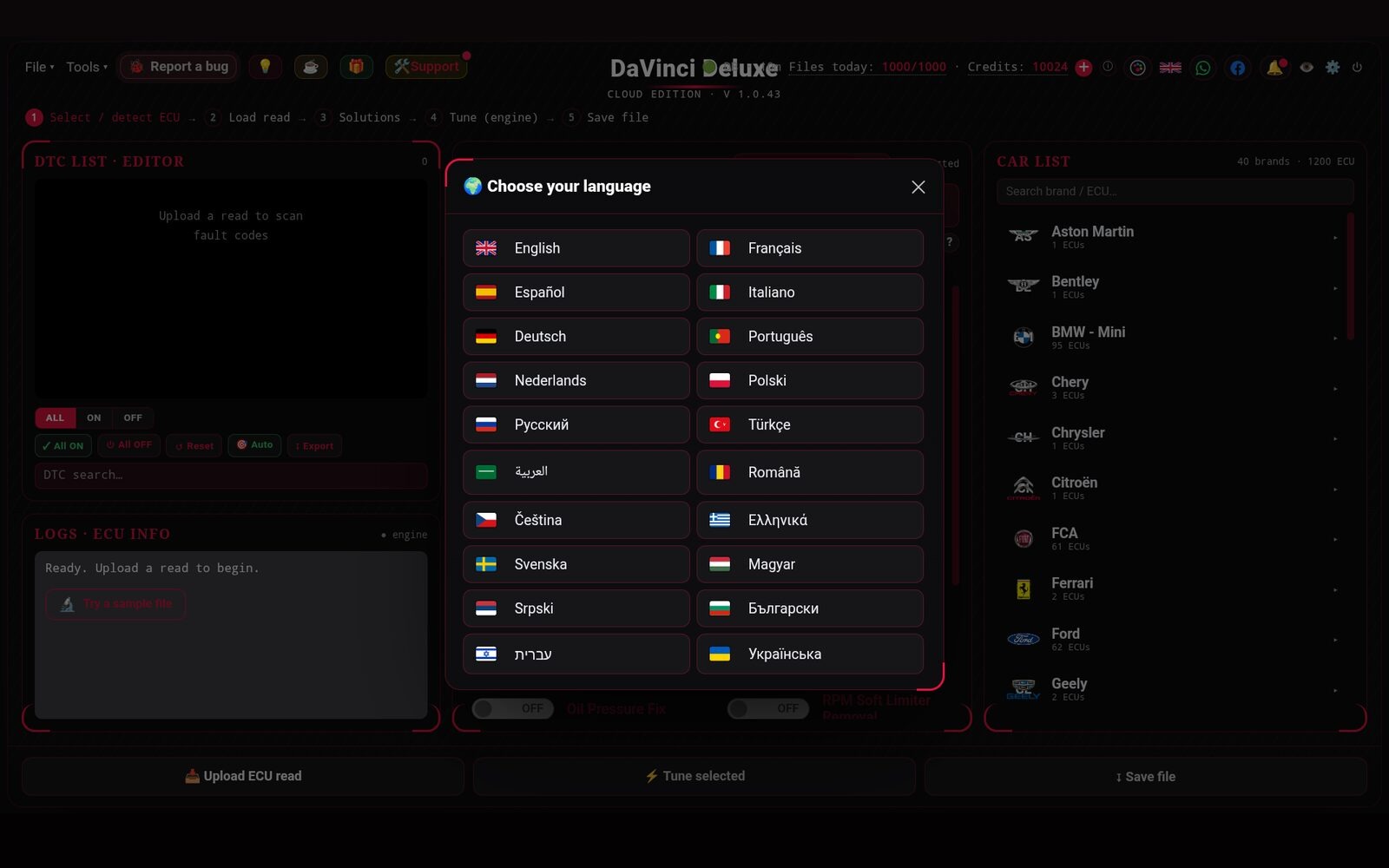Open the Facebook icon

coord(1238,67)
